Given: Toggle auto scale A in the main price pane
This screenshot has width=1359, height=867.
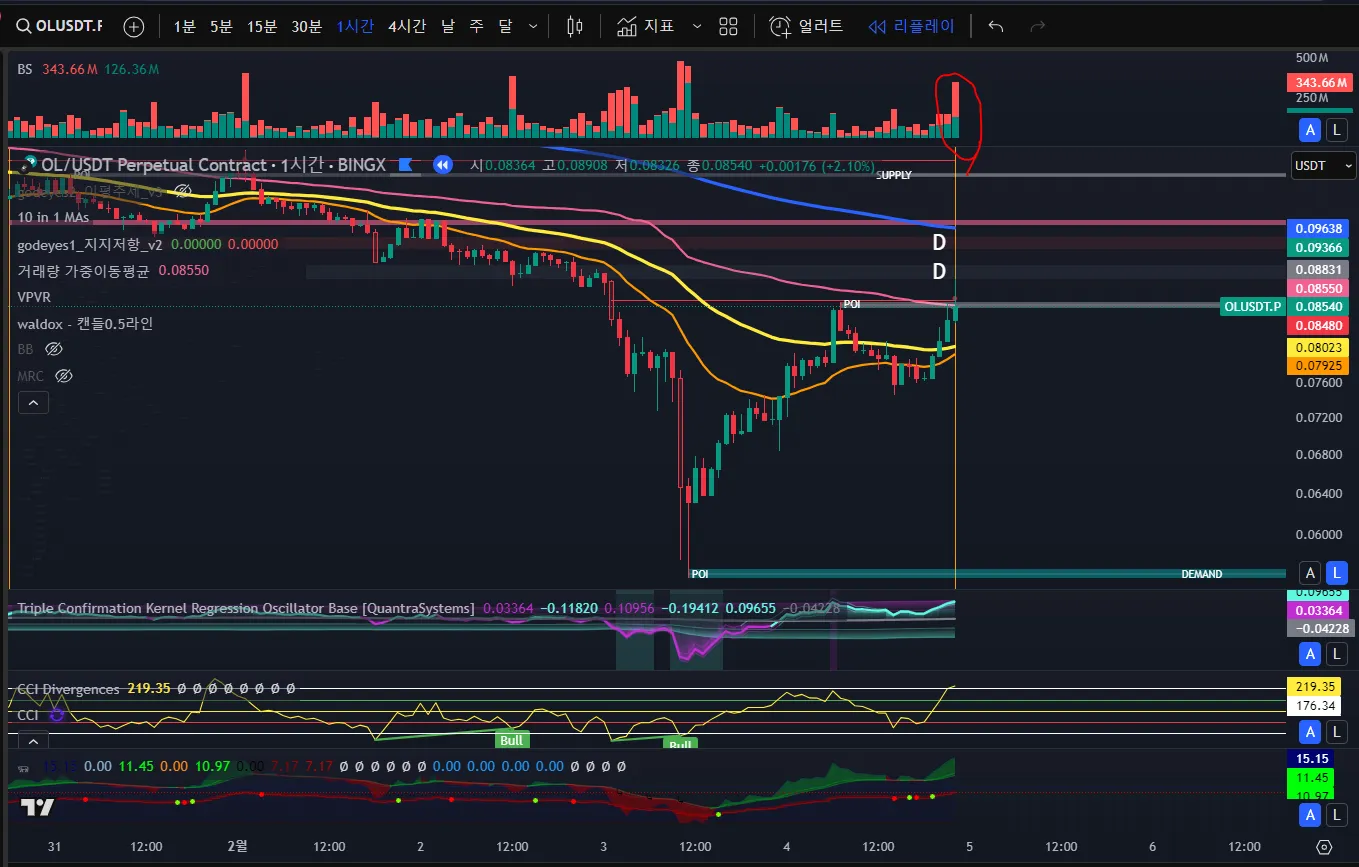Looking at the screenshot, I should point(1309,573).
